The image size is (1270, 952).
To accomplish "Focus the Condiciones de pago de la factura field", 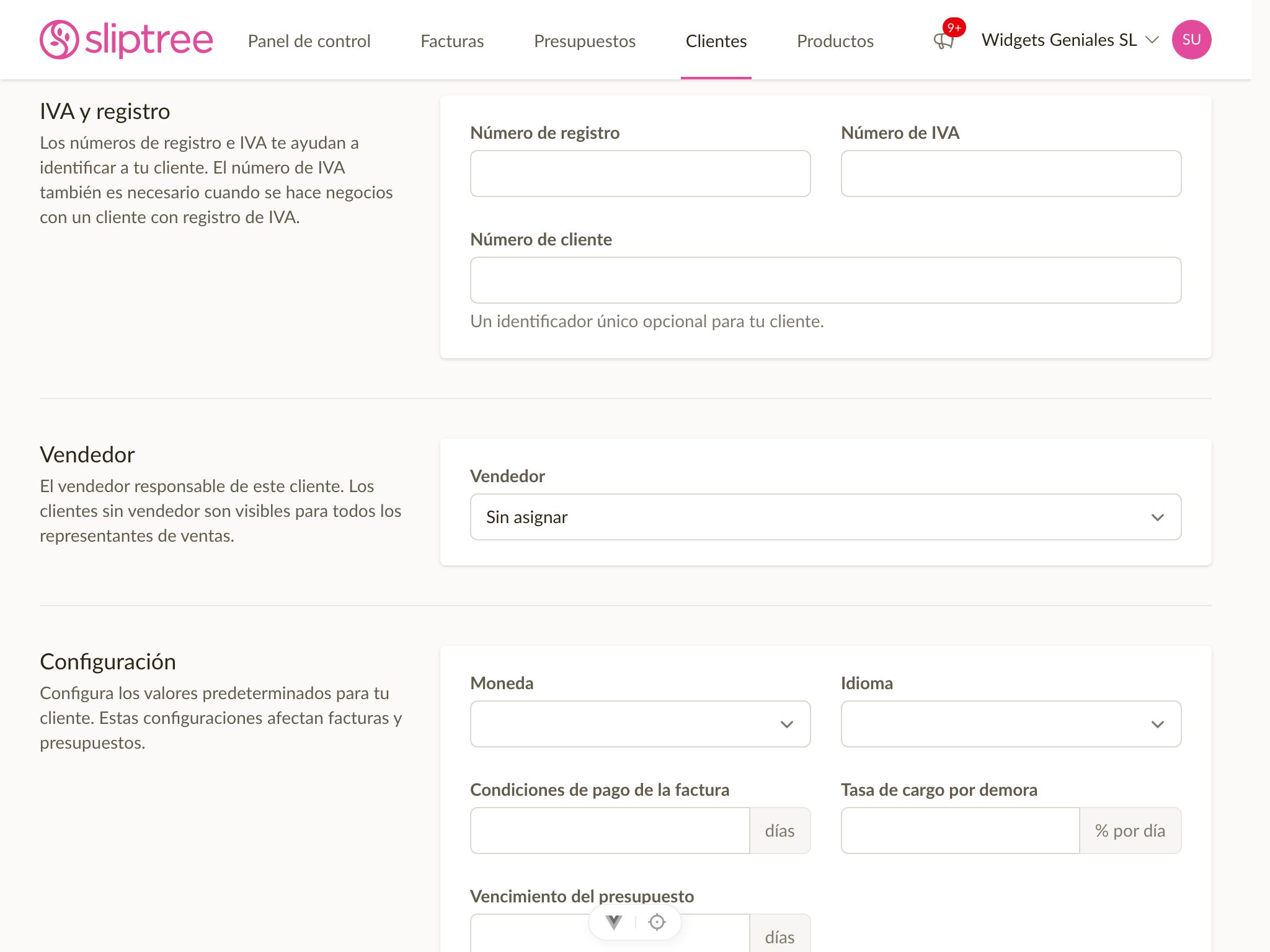I will [610, 831].
